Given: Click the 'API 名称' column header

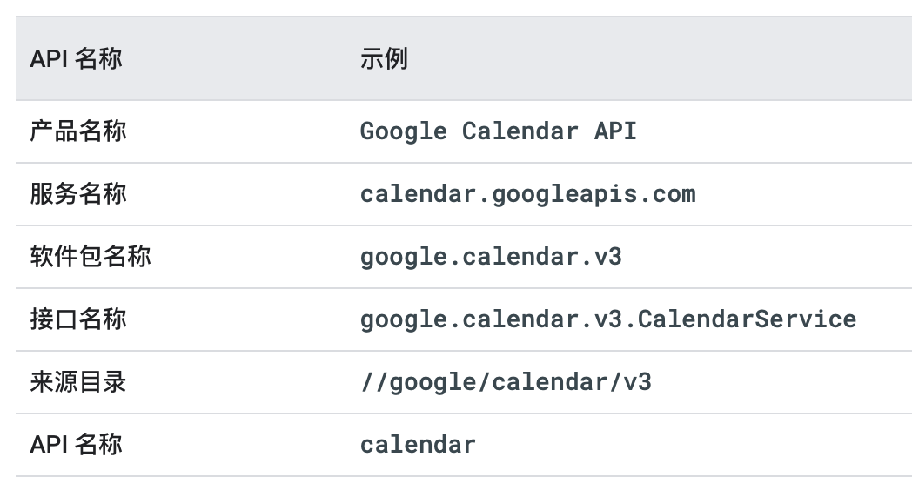Looking at the screenshot, I should click(76, 59).
